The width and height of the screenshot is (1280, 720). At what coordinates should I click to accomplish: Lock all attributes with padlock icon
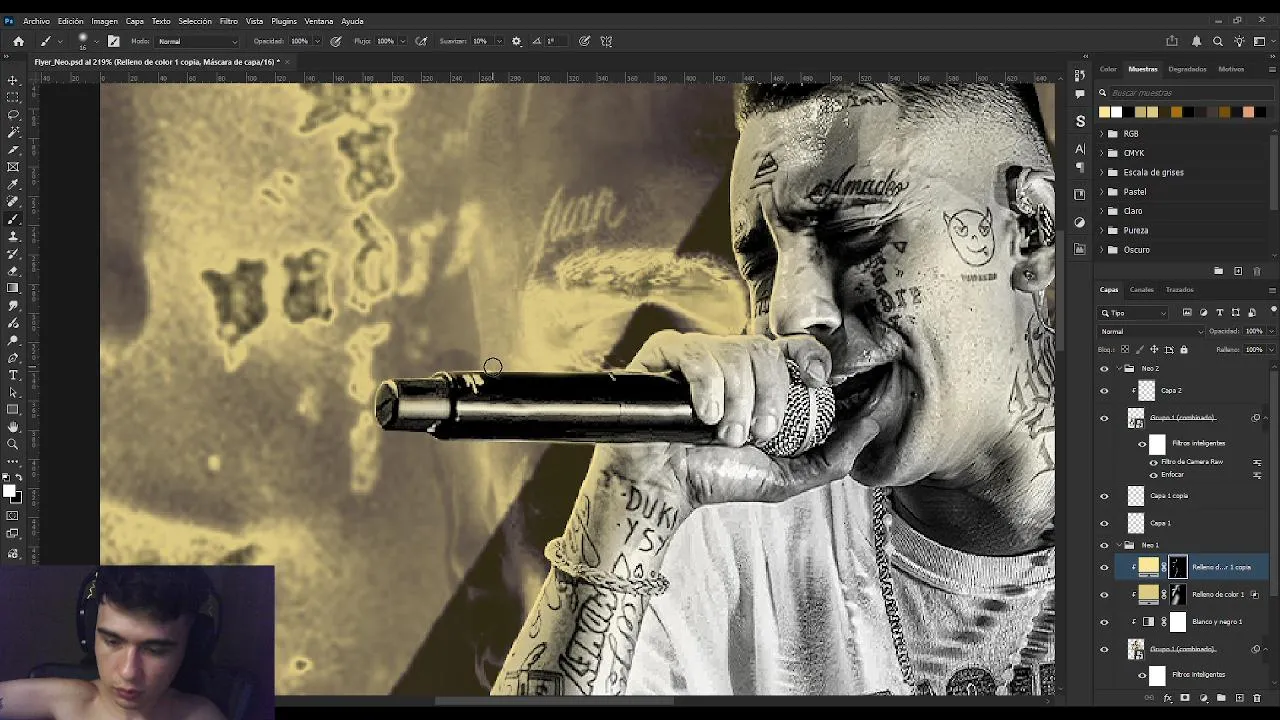pyautogui.click(x=1184, y=350)
